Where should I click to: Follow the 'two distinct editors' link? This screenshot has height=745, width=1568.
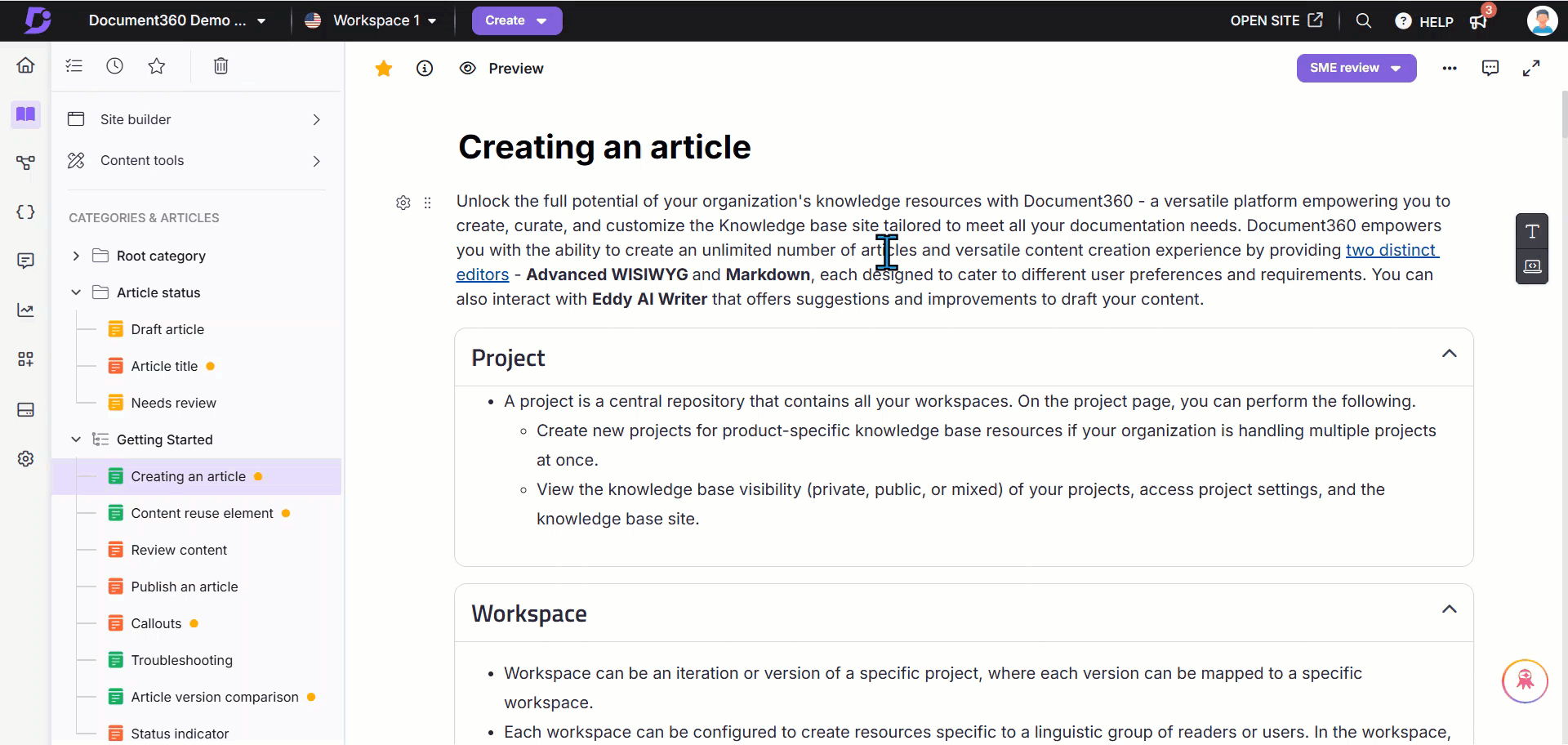(1392, 250)
